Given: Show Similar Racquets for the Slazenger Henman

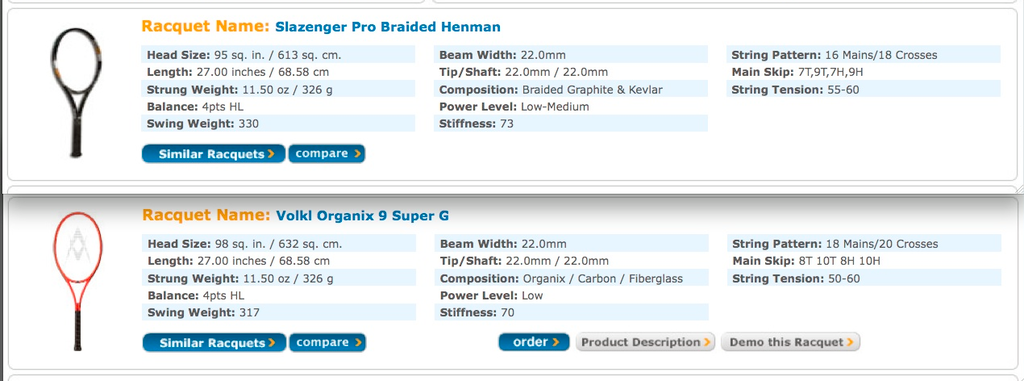Looking at the screenshot, I should [214, 154].
